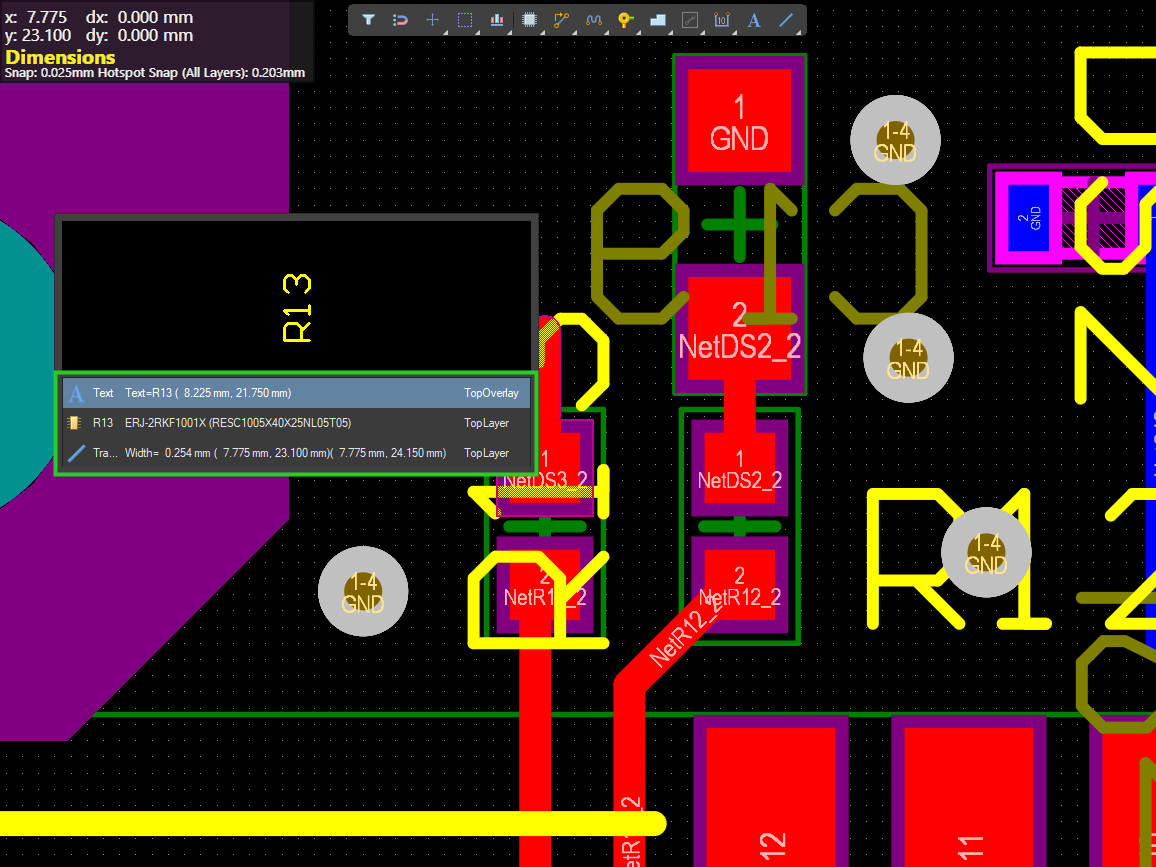Choose the Track Width 0.254 mm entry
This screenshot has height=867, width=1156.
[296, 453]
